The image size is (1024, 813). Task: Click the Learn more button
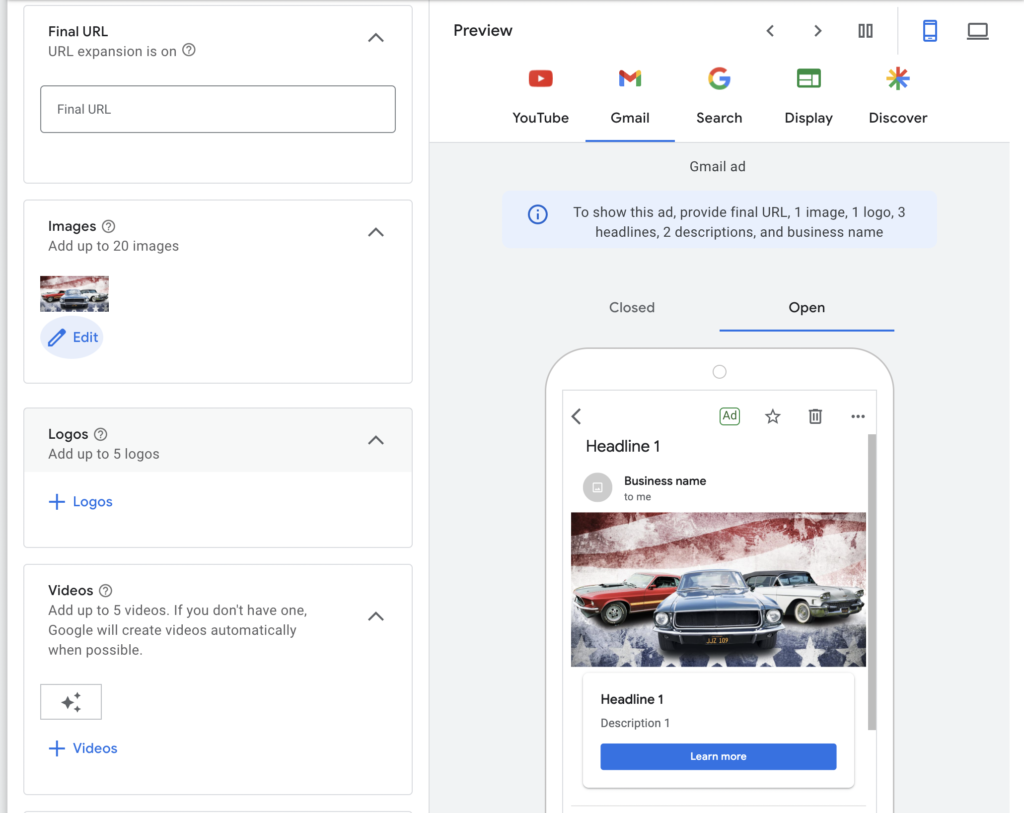click(718, 756)
